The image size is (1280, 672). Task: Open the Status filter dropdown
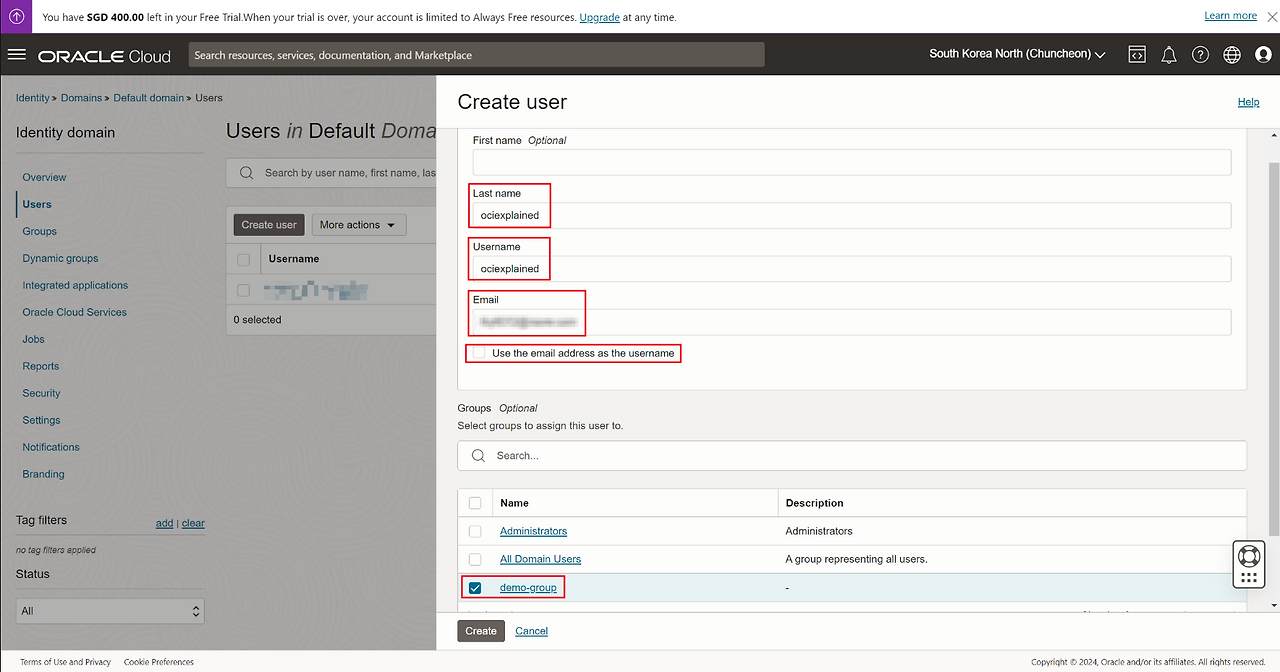tap(110, 610)
